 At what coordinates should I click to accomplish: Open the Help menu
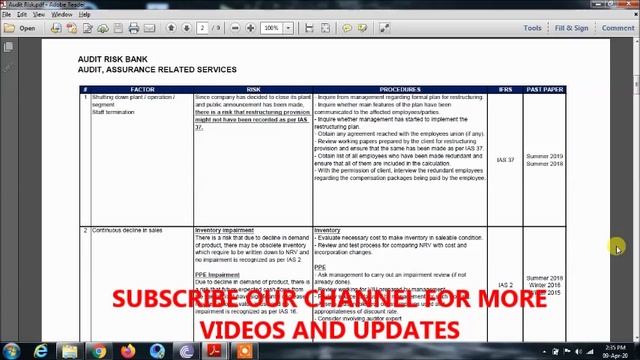84,14
